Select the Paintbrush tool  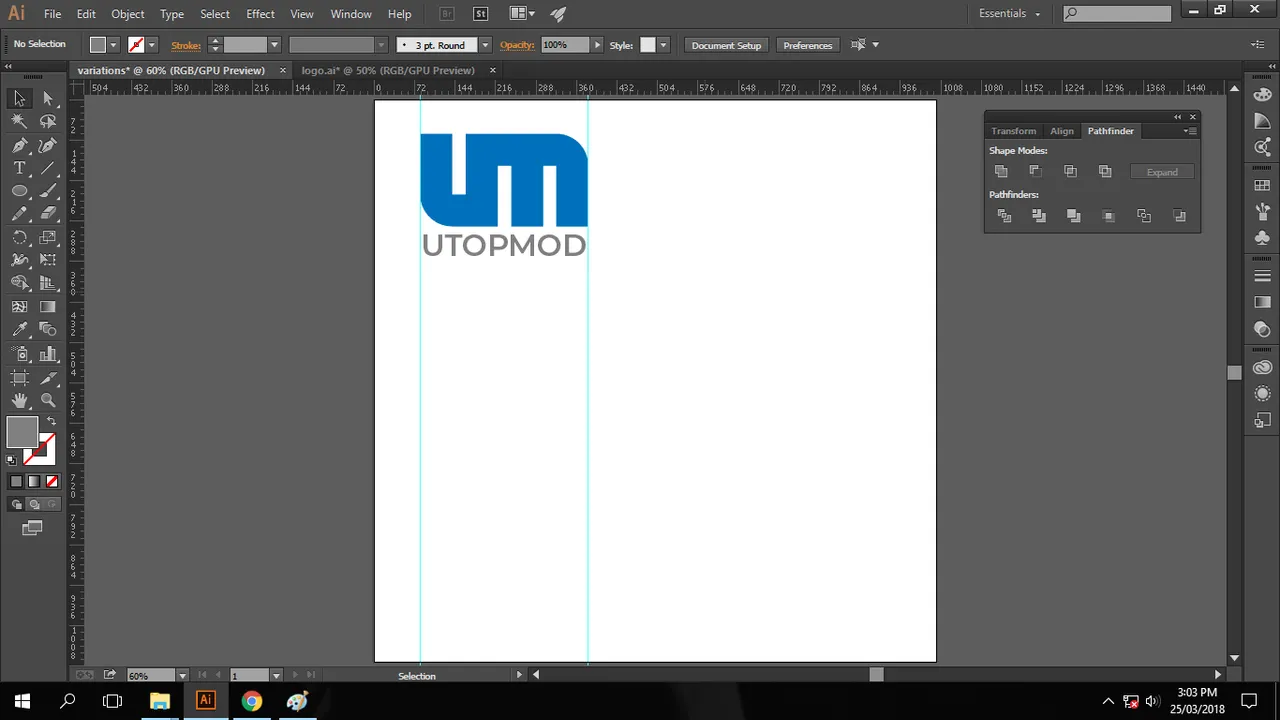pos(48,191)
